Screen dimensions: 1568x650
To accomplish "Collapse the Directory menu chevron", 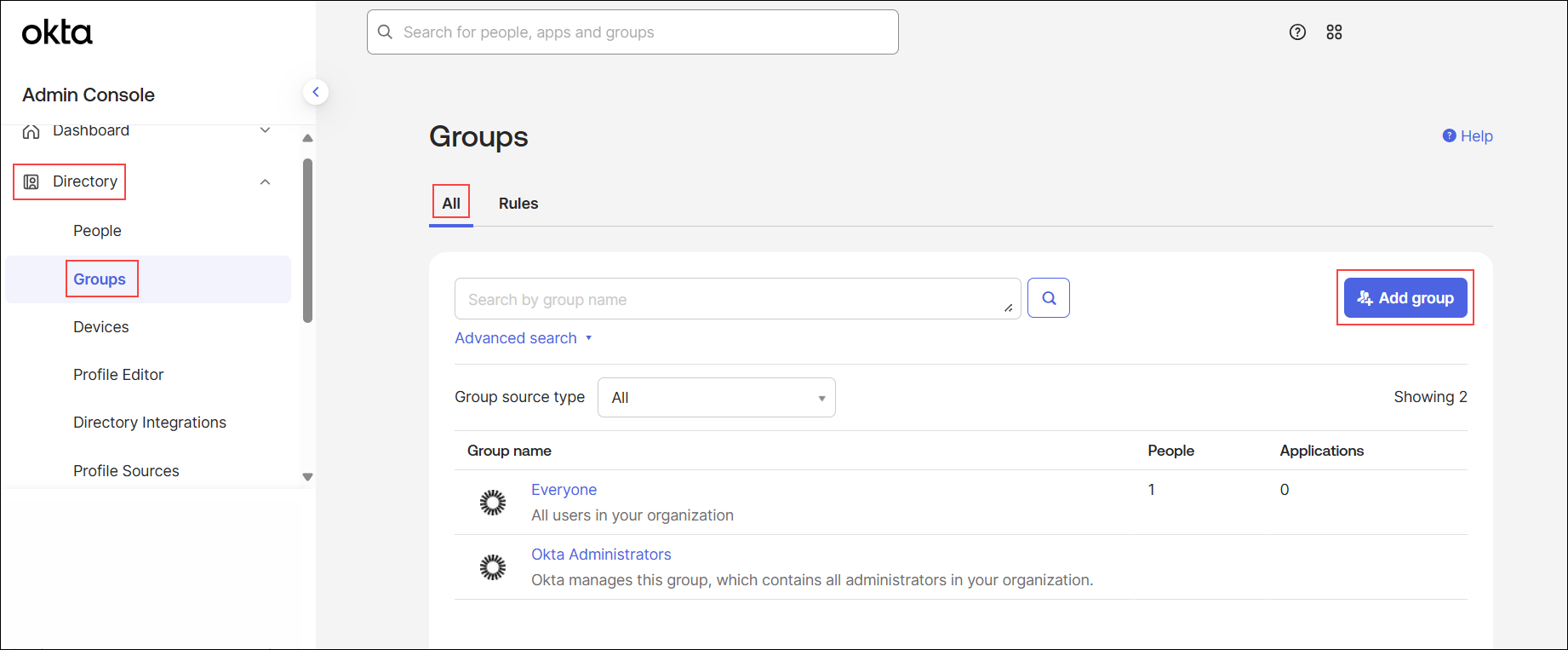I will click(x=265, y=181).
